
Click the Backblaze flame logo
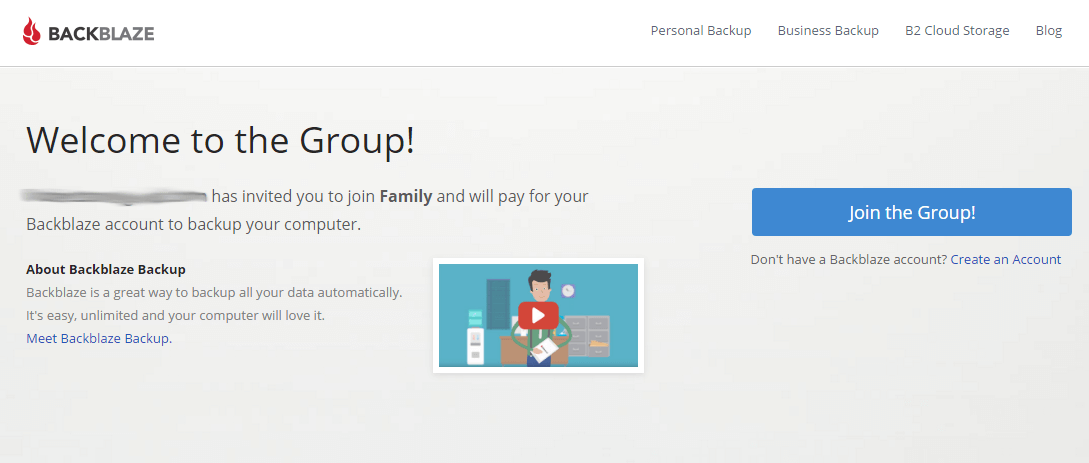pos(31,32)
